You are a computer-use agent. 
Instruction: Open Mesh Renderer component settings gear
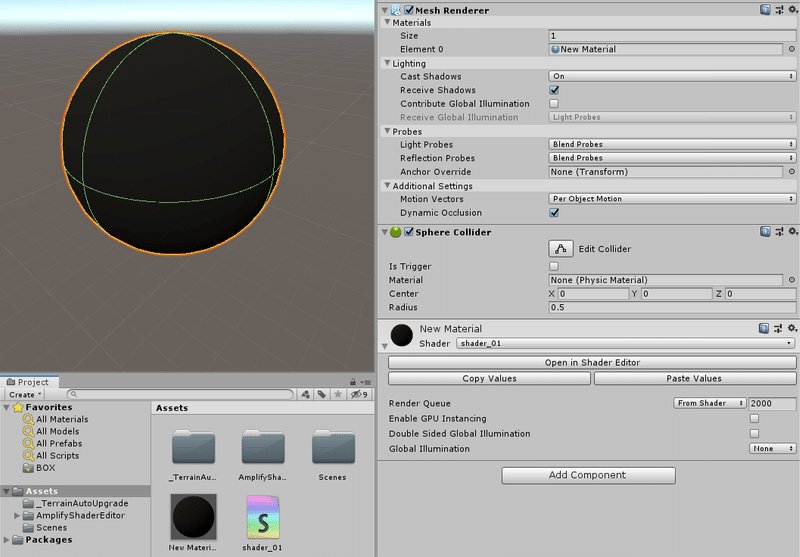click(x=793, y=9)
